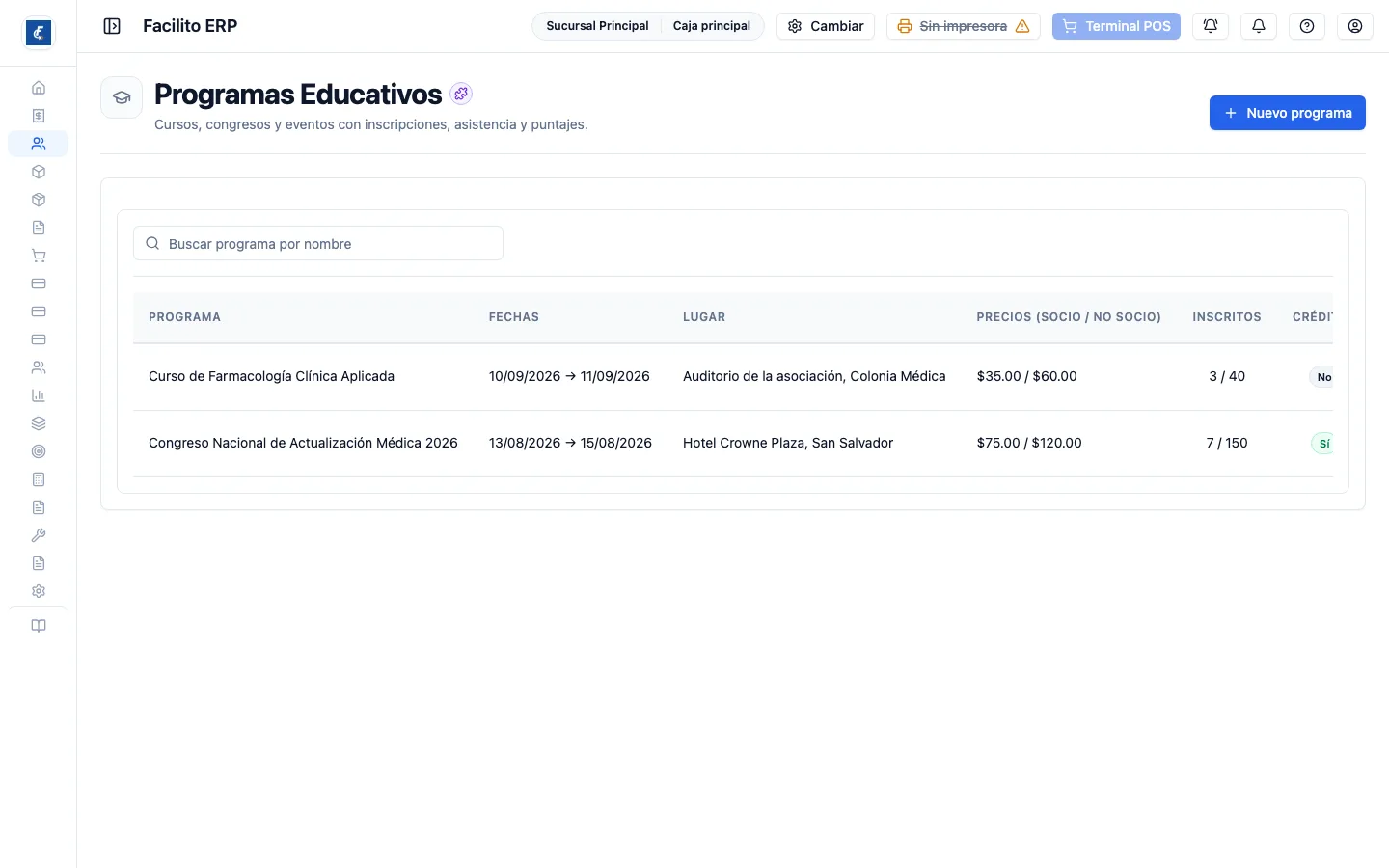Click the Facilito logo in the sidebar
Image resolution: width=1389 pixels, height=868 pixels.
pos(39,33)
